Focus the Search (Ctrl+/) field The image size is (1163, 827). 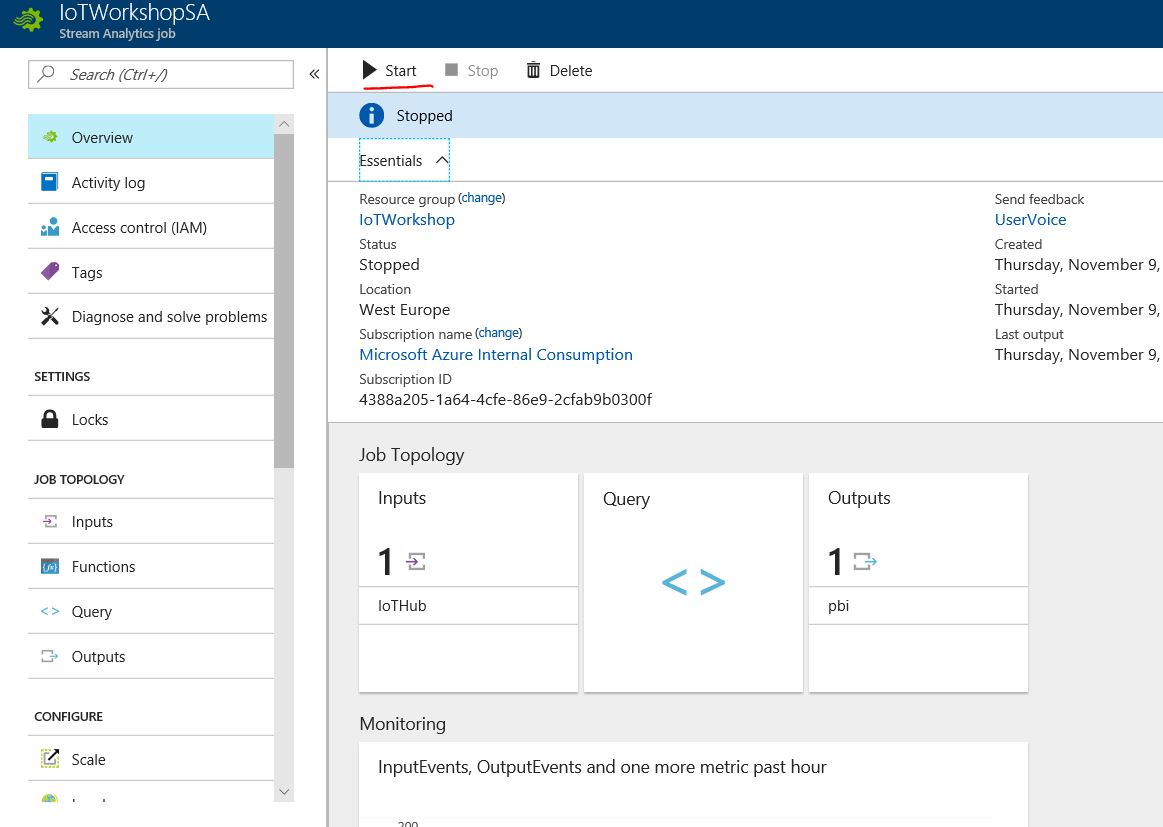click(161, 74)
